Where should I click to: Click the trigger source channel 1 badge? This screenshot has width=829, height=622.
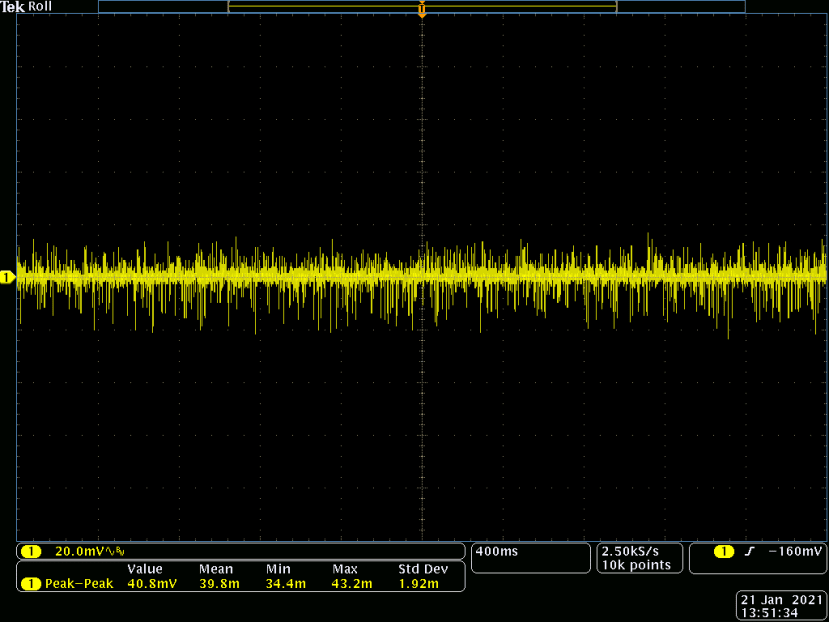click(723, 552)
